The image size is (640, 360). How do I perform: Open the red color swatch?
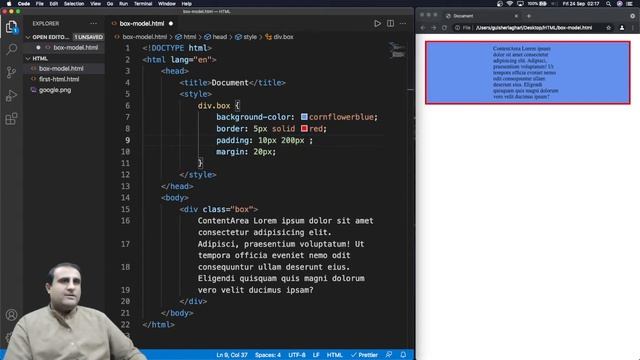tap(304, 129)
